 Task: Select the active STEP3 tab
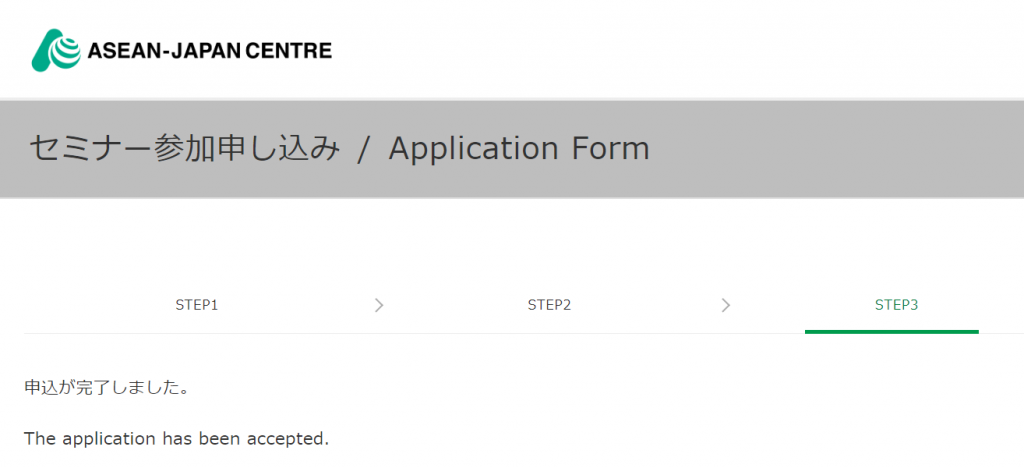(x=896, y=305)
